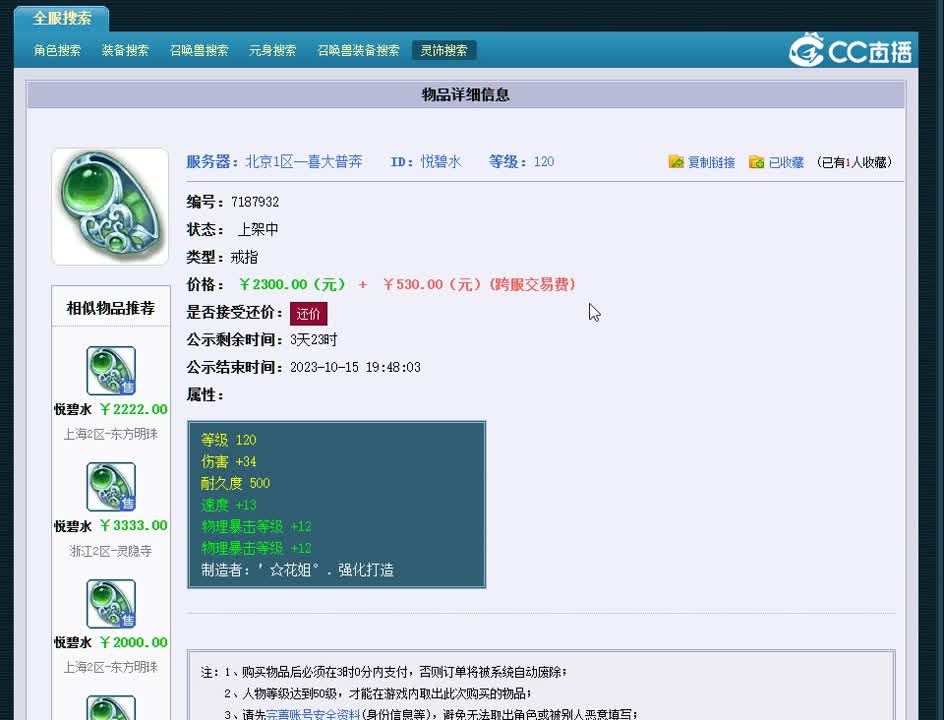Open the 全服搜索 tab
Image resolution: width=944 pixels, height=720 pixels.
pyautogui.click(x=61, y=18)
